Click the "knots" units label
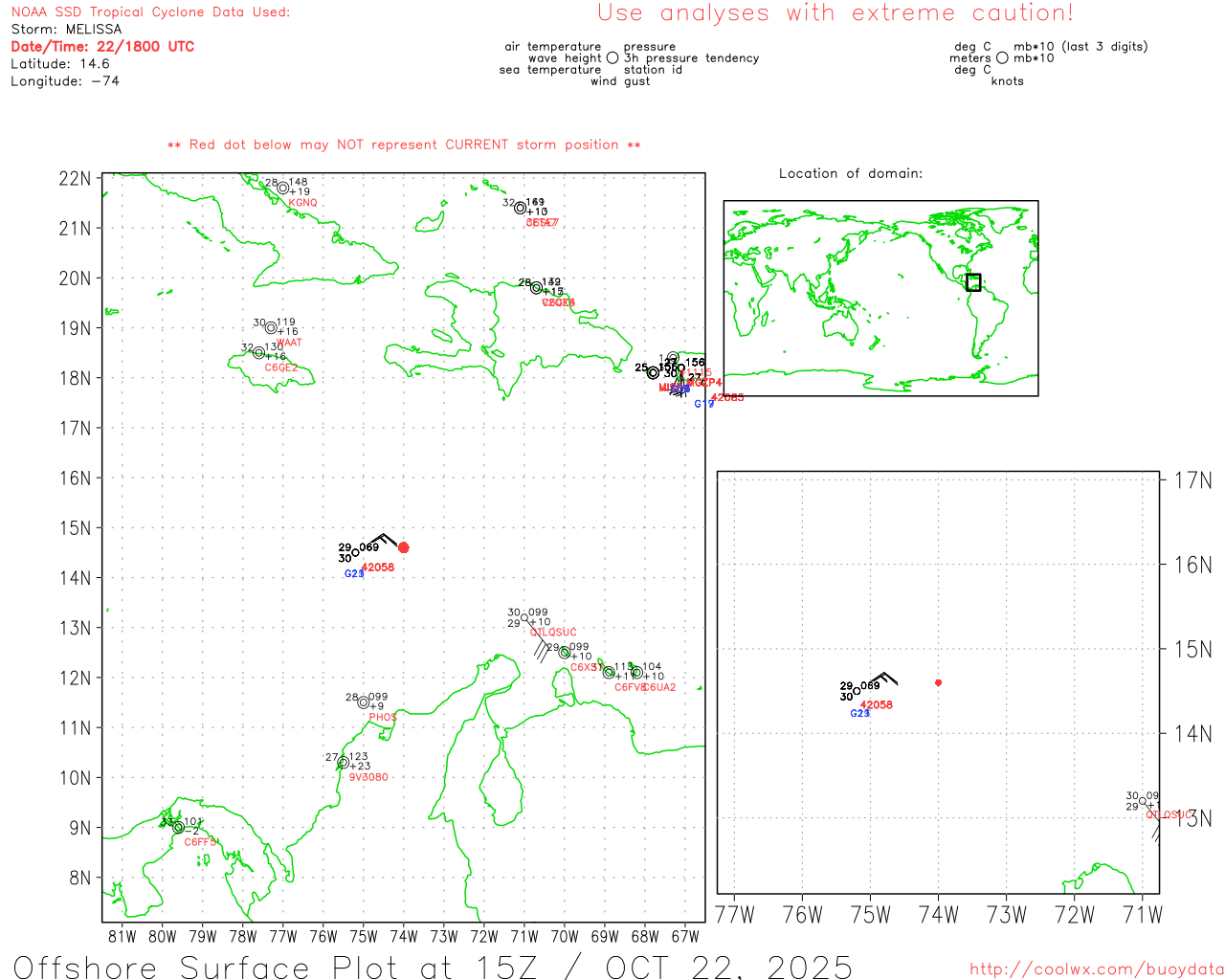 point(1008,81)
